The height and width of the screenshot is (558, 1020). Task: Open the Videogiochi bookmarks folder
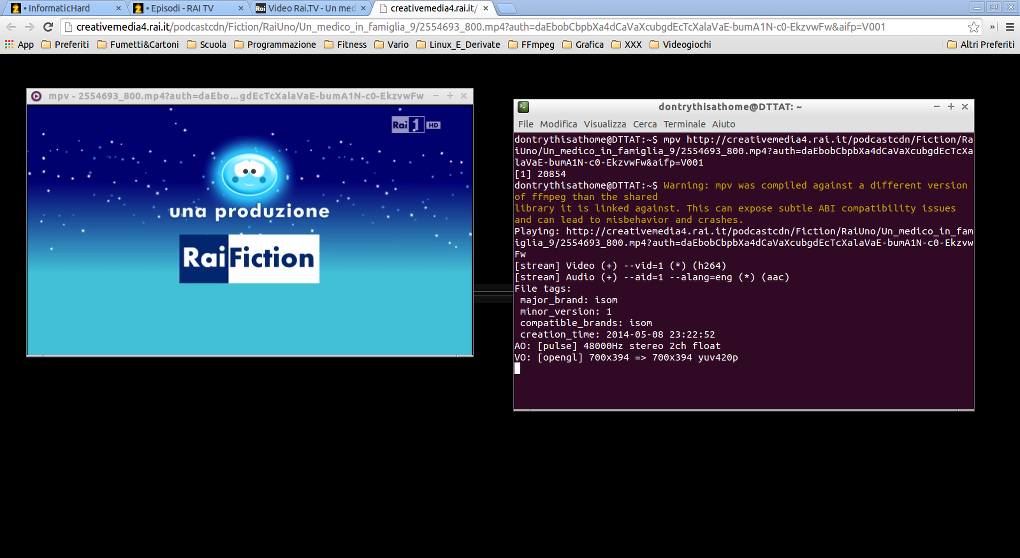coord(680,44)
